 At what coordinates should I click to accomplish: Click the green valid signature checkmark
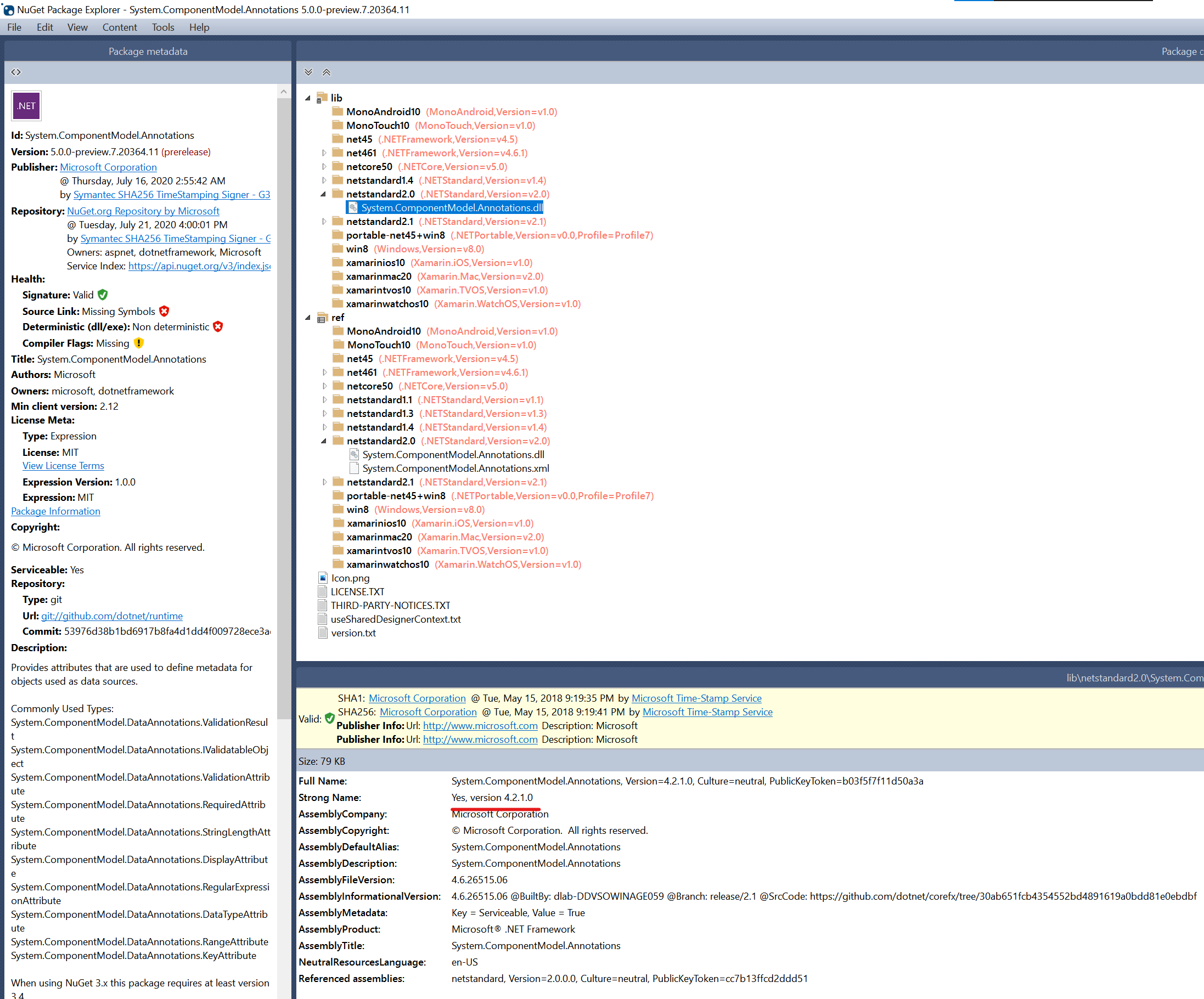tap(103, 295)
